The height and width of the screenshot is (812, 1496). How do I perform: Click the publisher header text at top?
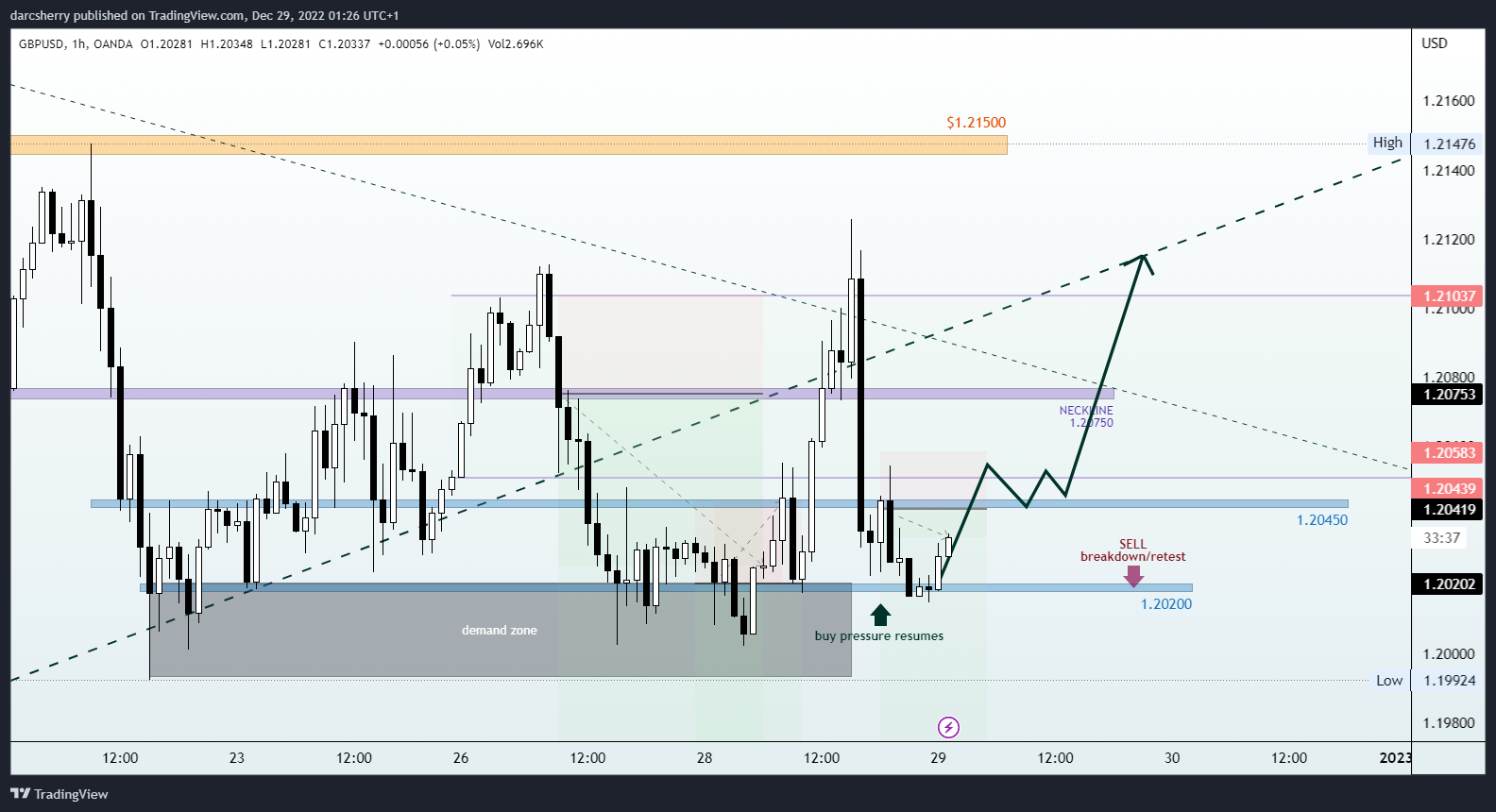[205, 15]
